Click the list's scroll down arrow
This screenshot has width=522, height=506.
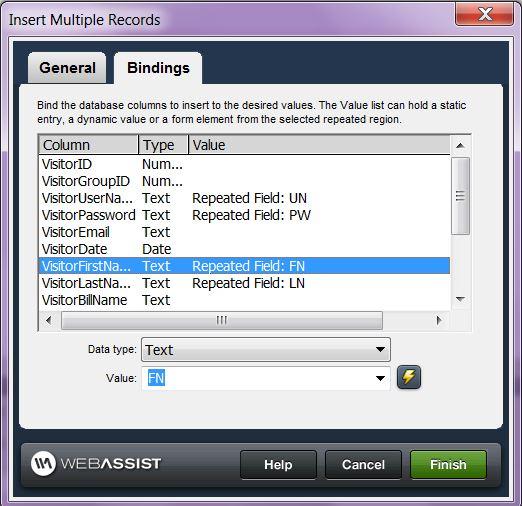coord(460,299)
